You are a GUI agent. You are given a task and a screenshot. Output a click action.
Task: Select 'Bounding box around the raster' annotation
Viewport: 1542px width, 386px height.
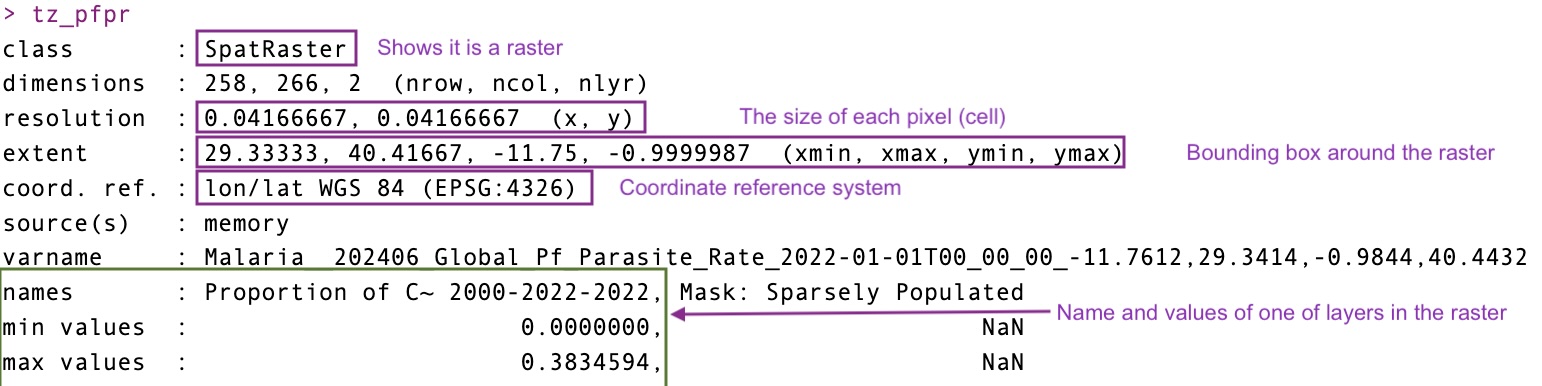tap(1340, 153)
